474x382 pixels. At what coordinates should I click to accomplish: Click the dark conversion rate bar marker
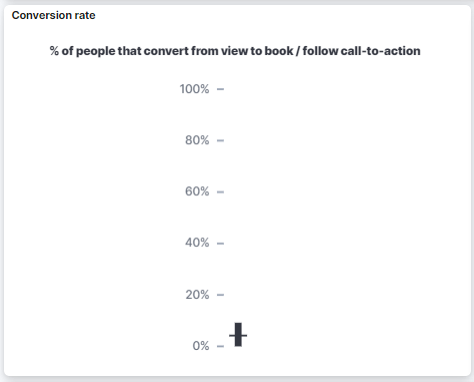[x=238, y=335]
